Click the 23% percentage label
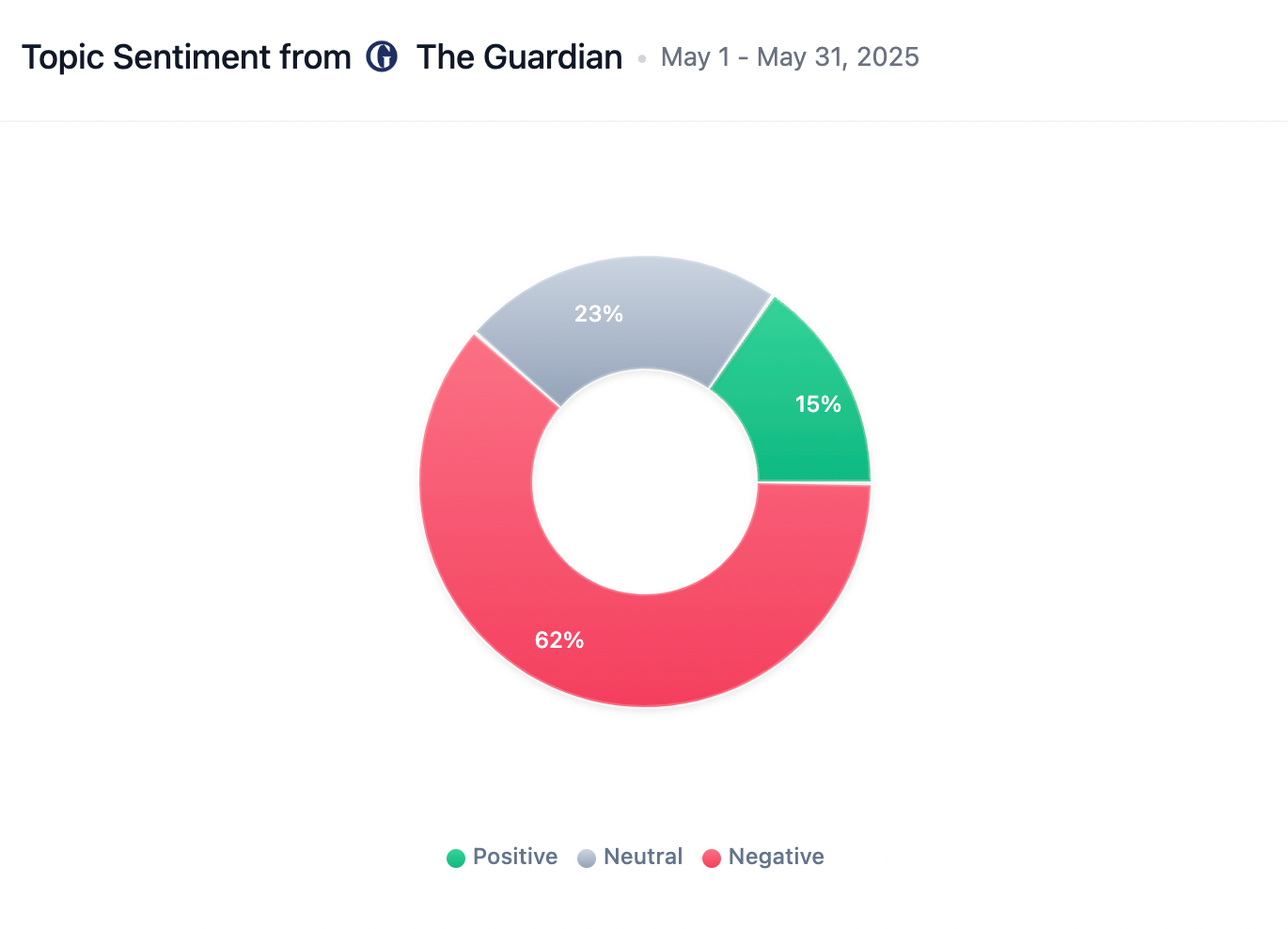Viewport: 1288px width, 929px height. 599,314
